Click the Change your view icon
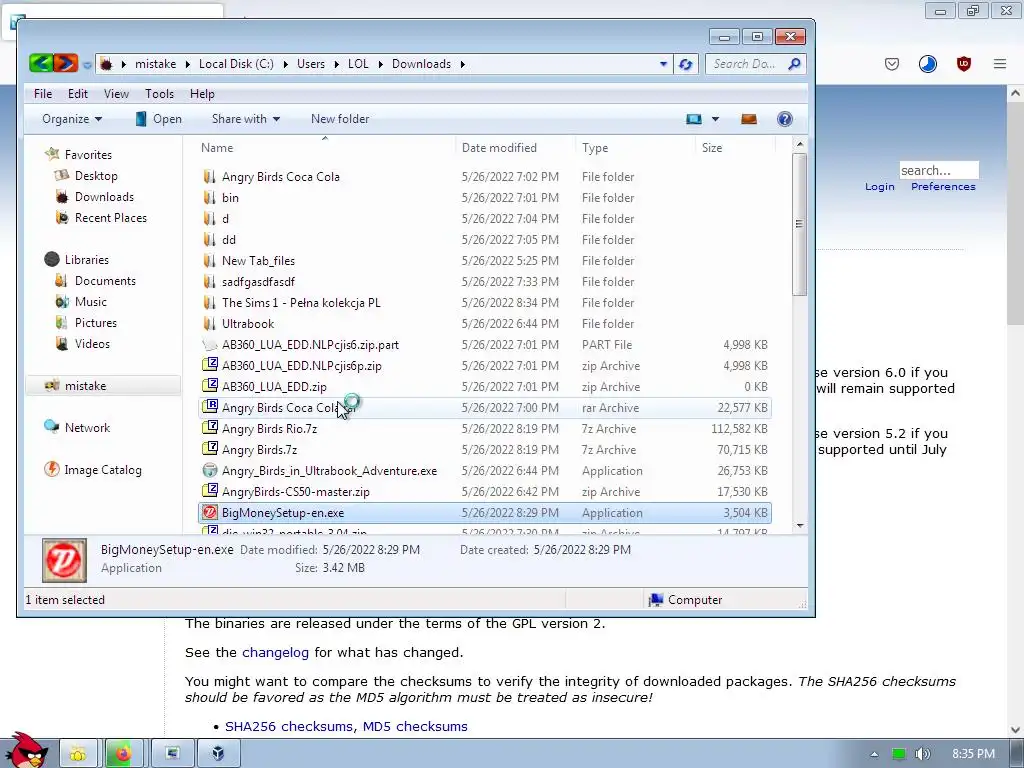This screenshot has height=768, width=1024. [x=694, y=119]
